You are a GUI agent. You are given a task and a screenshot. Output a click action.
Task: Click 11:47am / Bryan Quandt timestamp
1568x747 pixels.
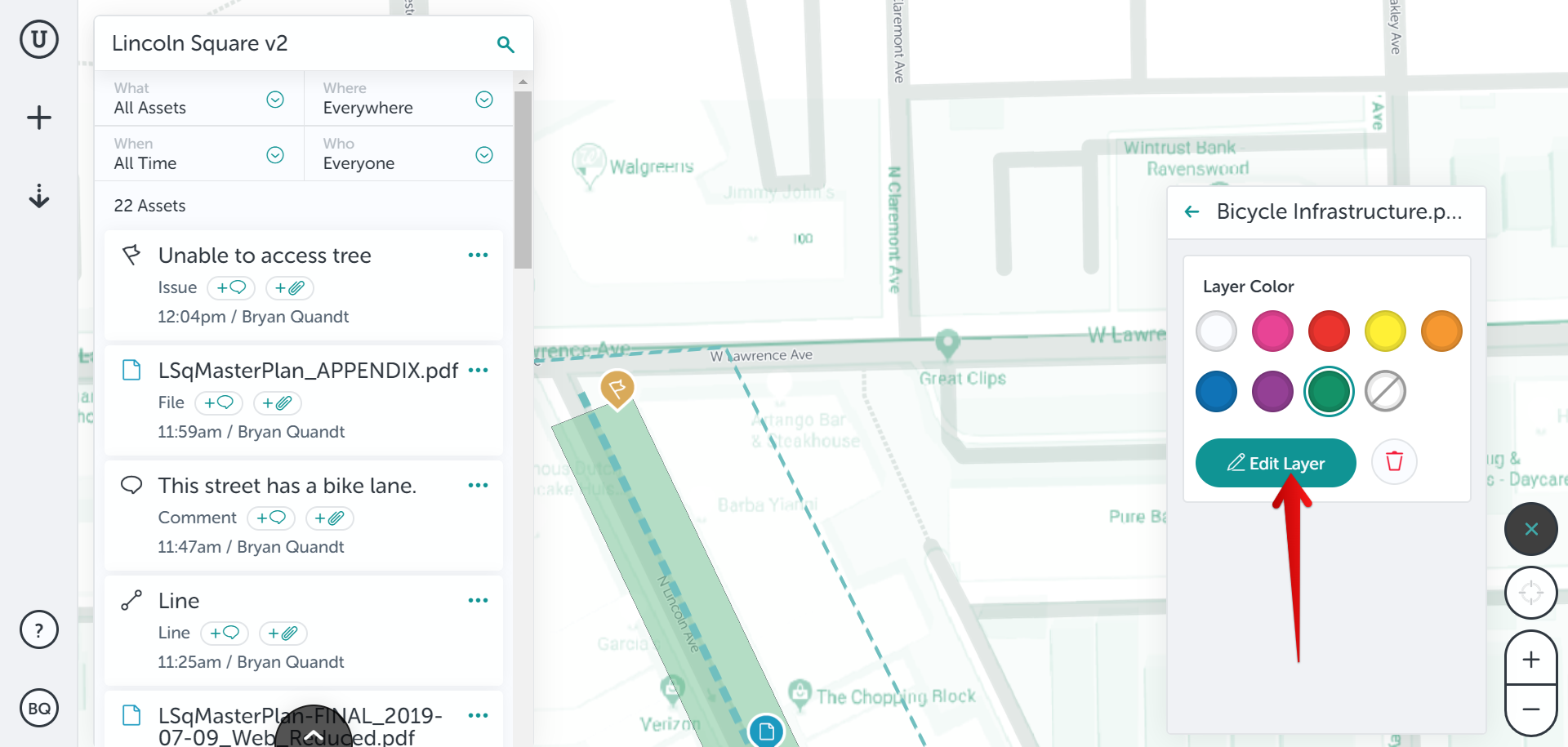click(251, 547)
